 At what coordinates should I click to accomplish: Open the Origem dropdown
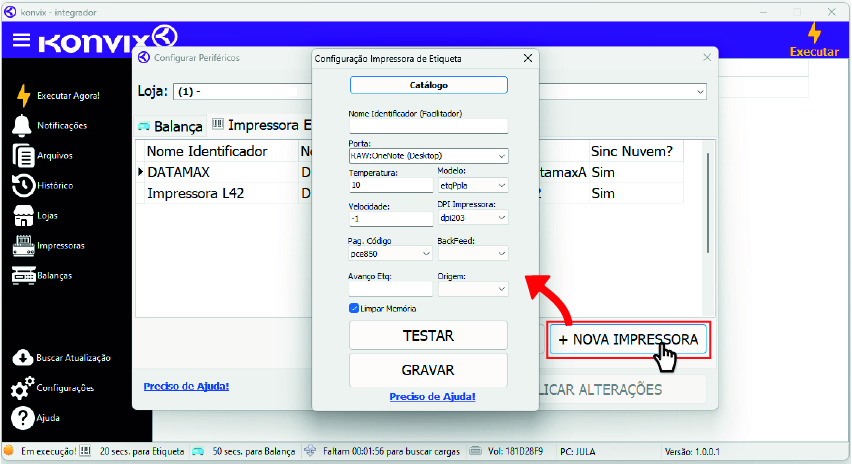pos(473,289)
